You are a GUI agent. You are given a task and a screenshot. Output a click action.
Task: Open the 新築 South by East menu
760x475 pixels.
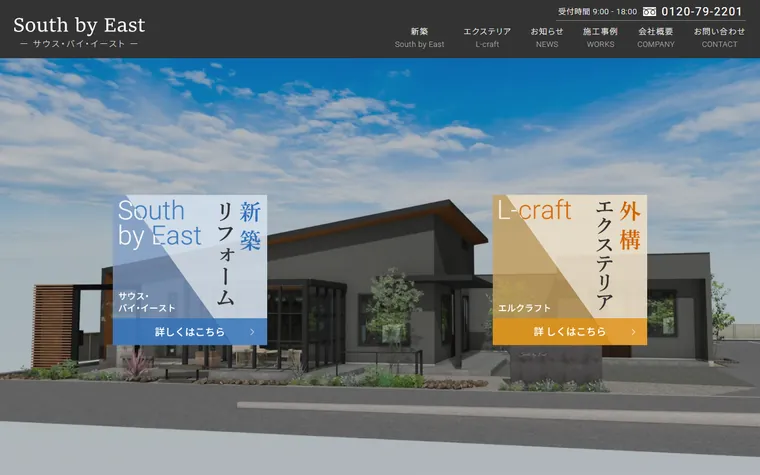pyautogui.click(x=419, y=38)
